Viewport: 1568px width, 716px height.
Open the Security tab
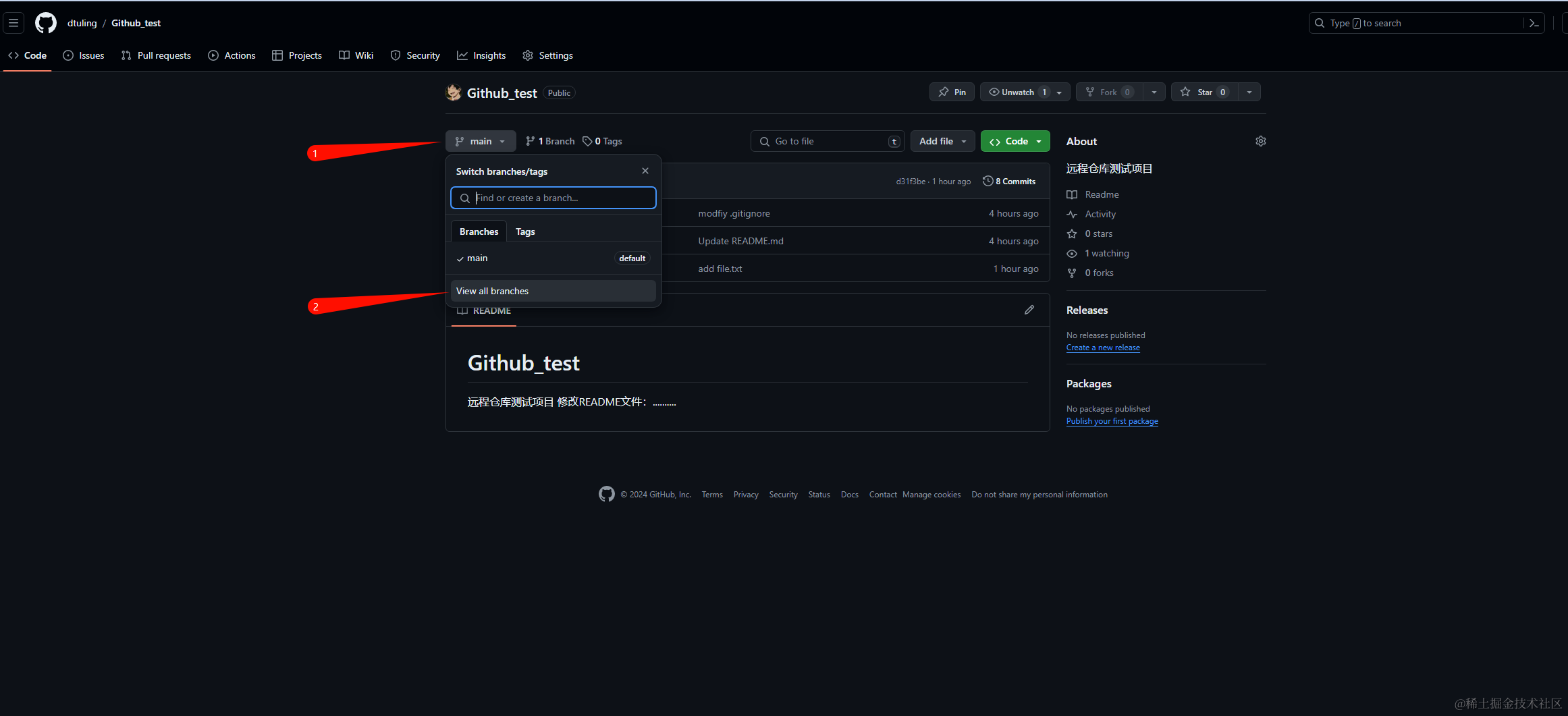tap(415, 55)
